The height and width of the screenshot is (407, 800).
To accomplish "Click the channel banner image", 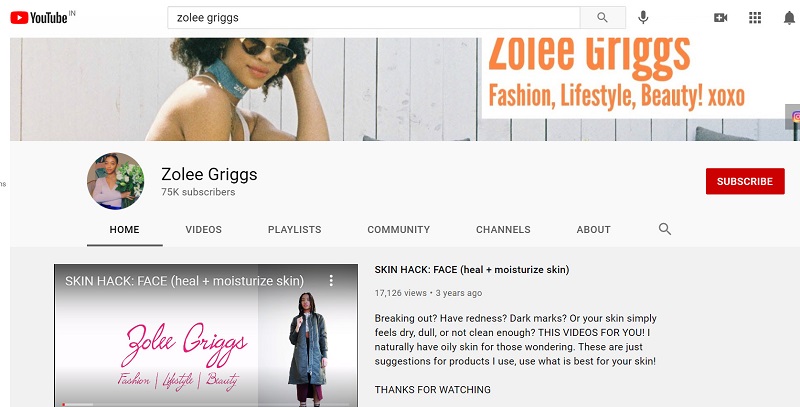I will click(x=405, y=89).
